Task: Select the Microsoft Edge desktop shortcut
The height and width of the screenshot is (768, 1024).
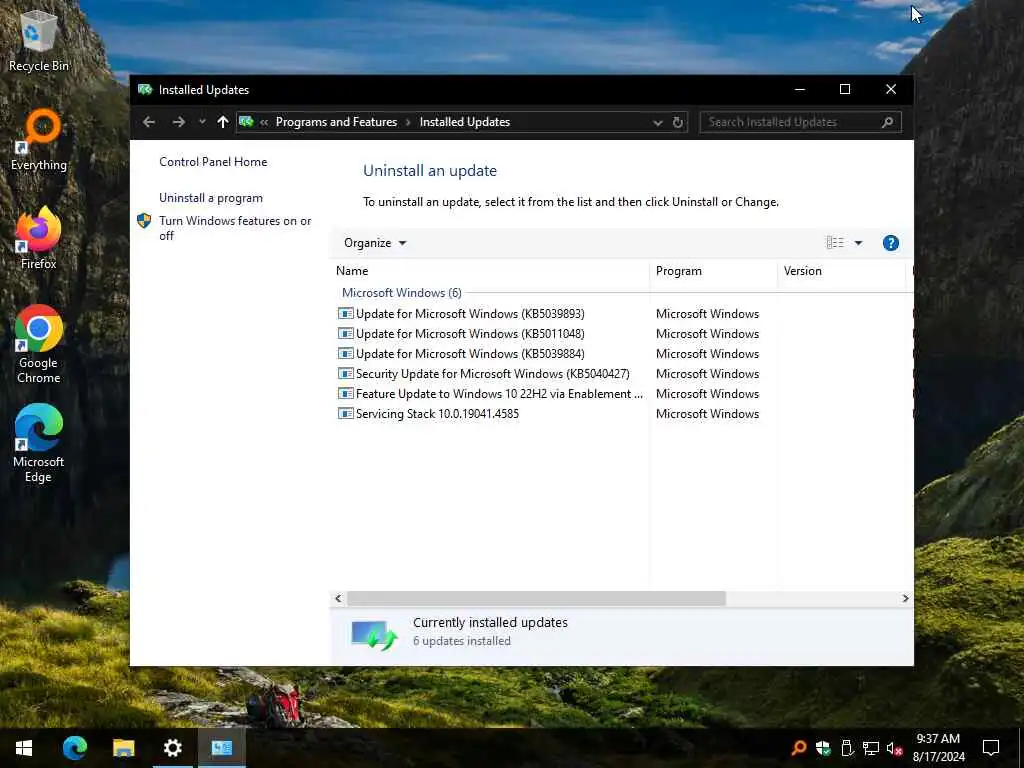Action: pos(39,443)
